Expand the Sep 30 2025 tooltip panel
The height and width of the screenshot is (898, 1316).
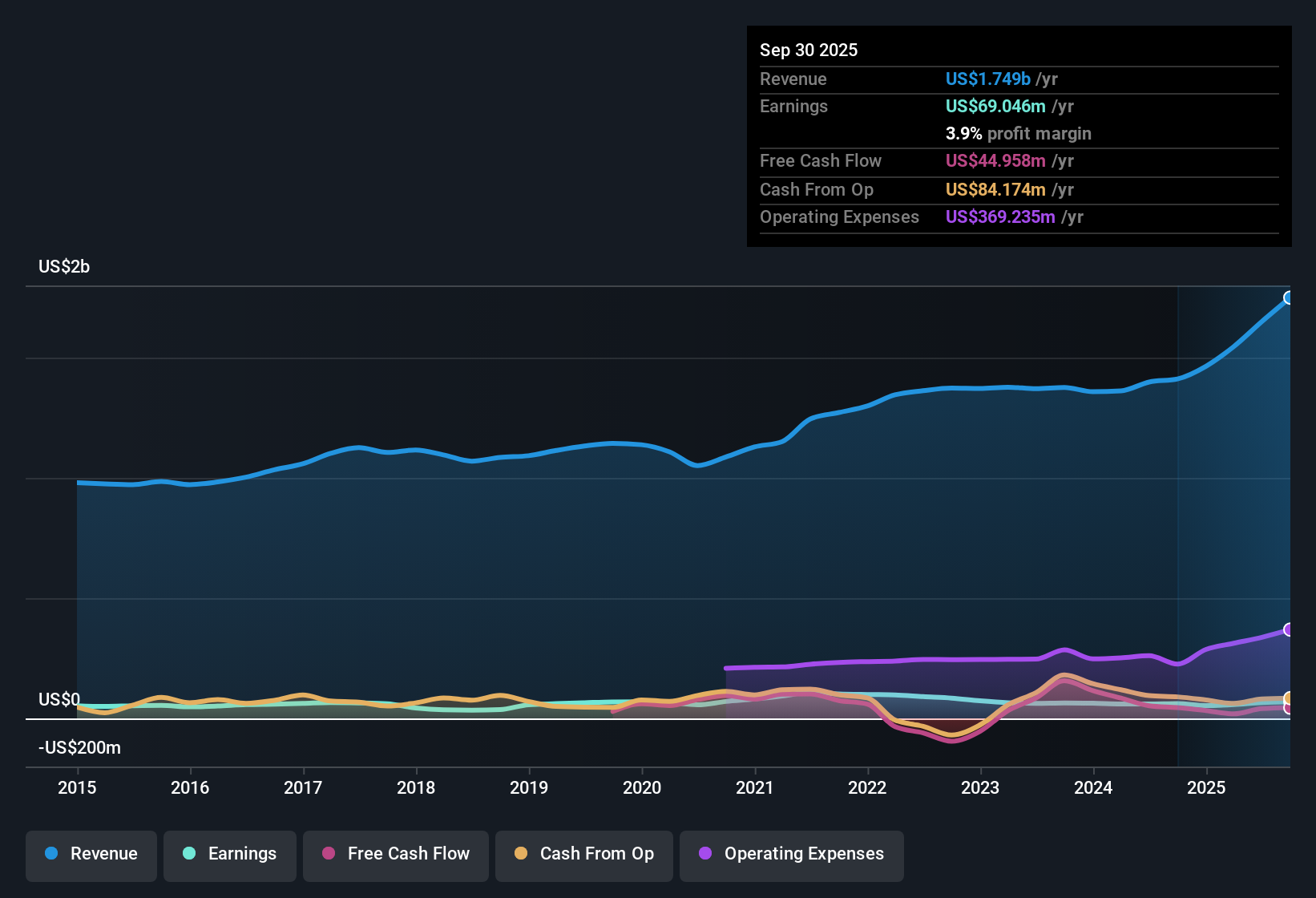(x=1019, y=136)
